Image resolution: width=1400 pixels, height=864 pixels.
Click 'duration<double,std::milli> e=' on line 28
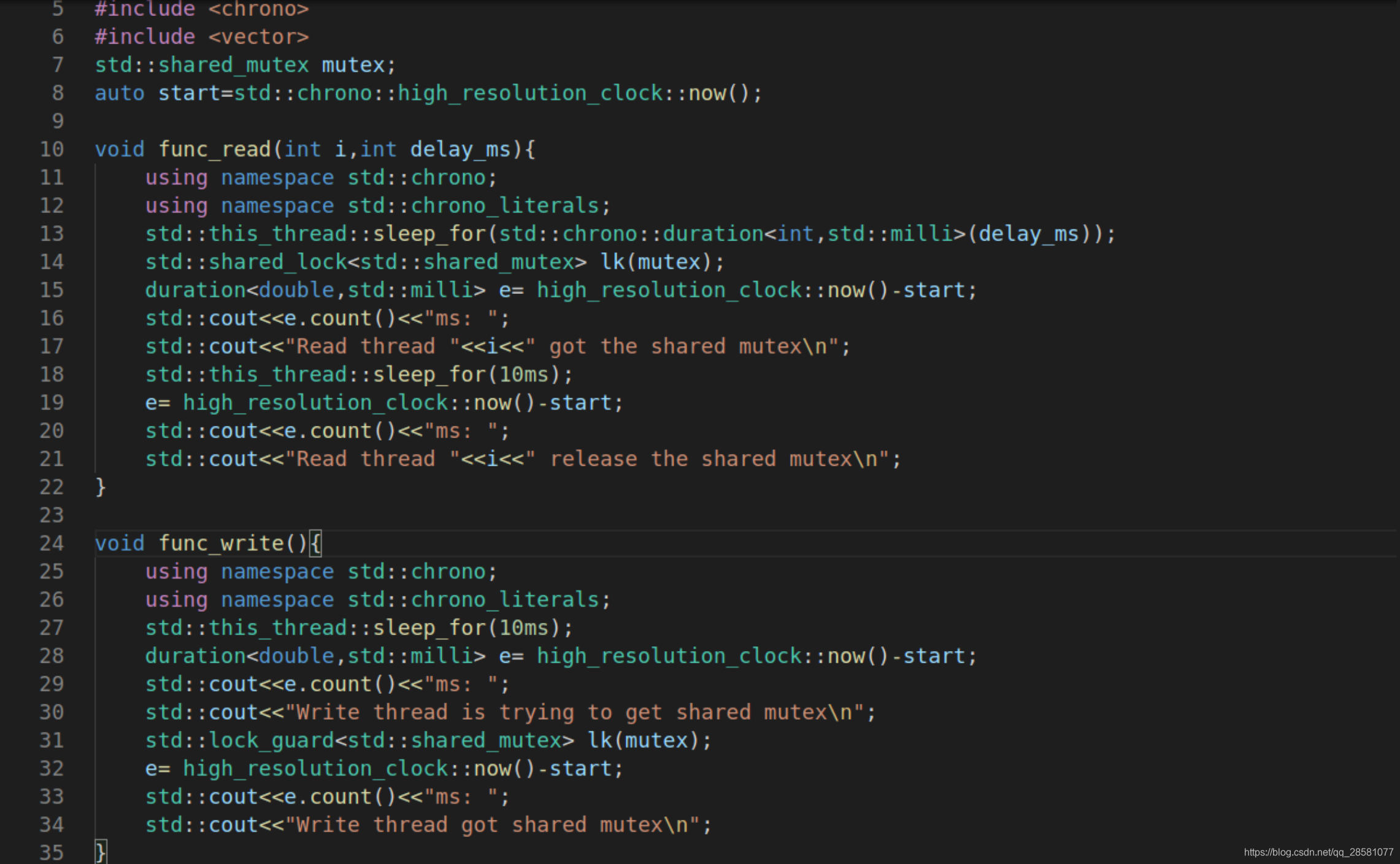click(x=334, y=656)
